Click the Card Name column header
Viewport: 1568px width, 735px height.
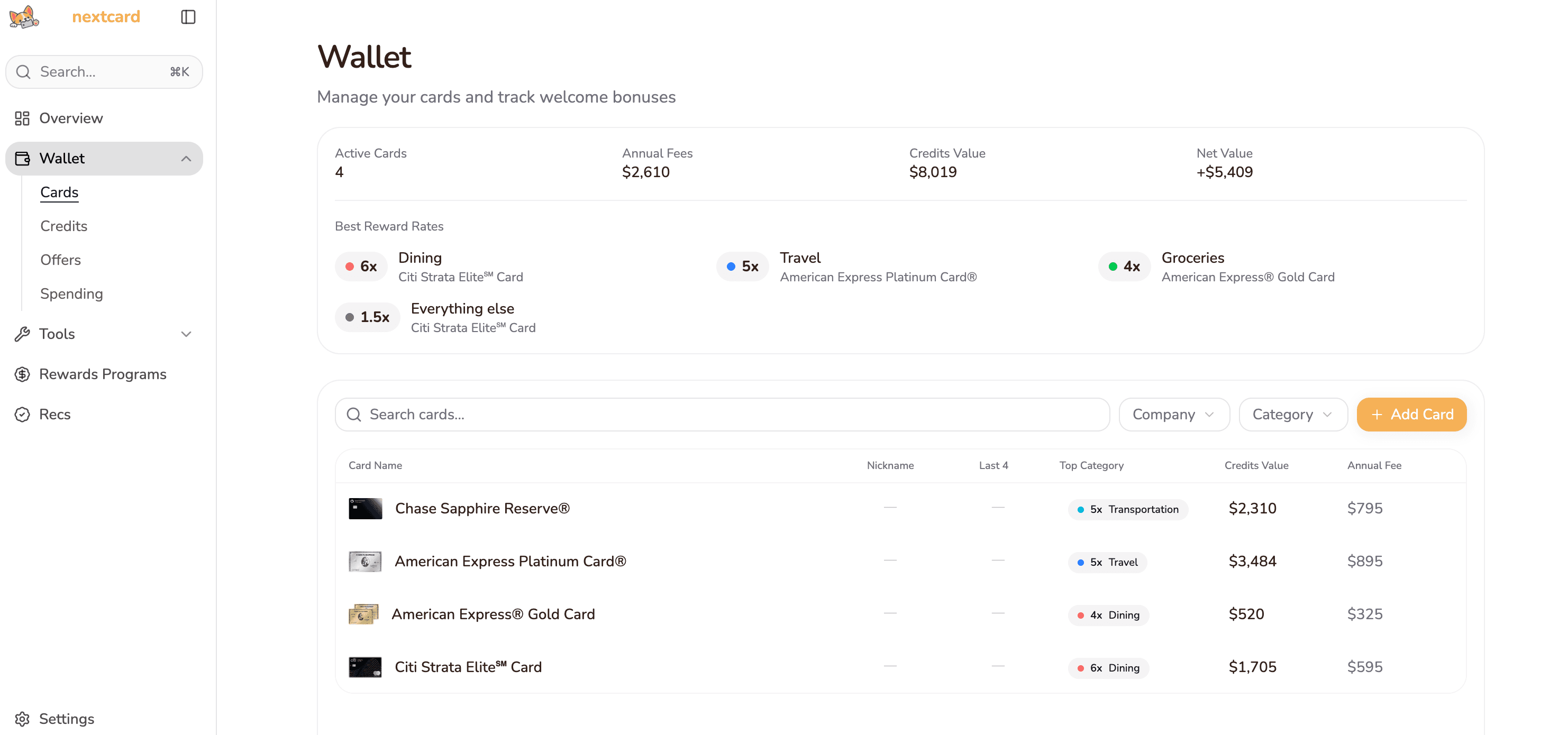click(375, 465)
